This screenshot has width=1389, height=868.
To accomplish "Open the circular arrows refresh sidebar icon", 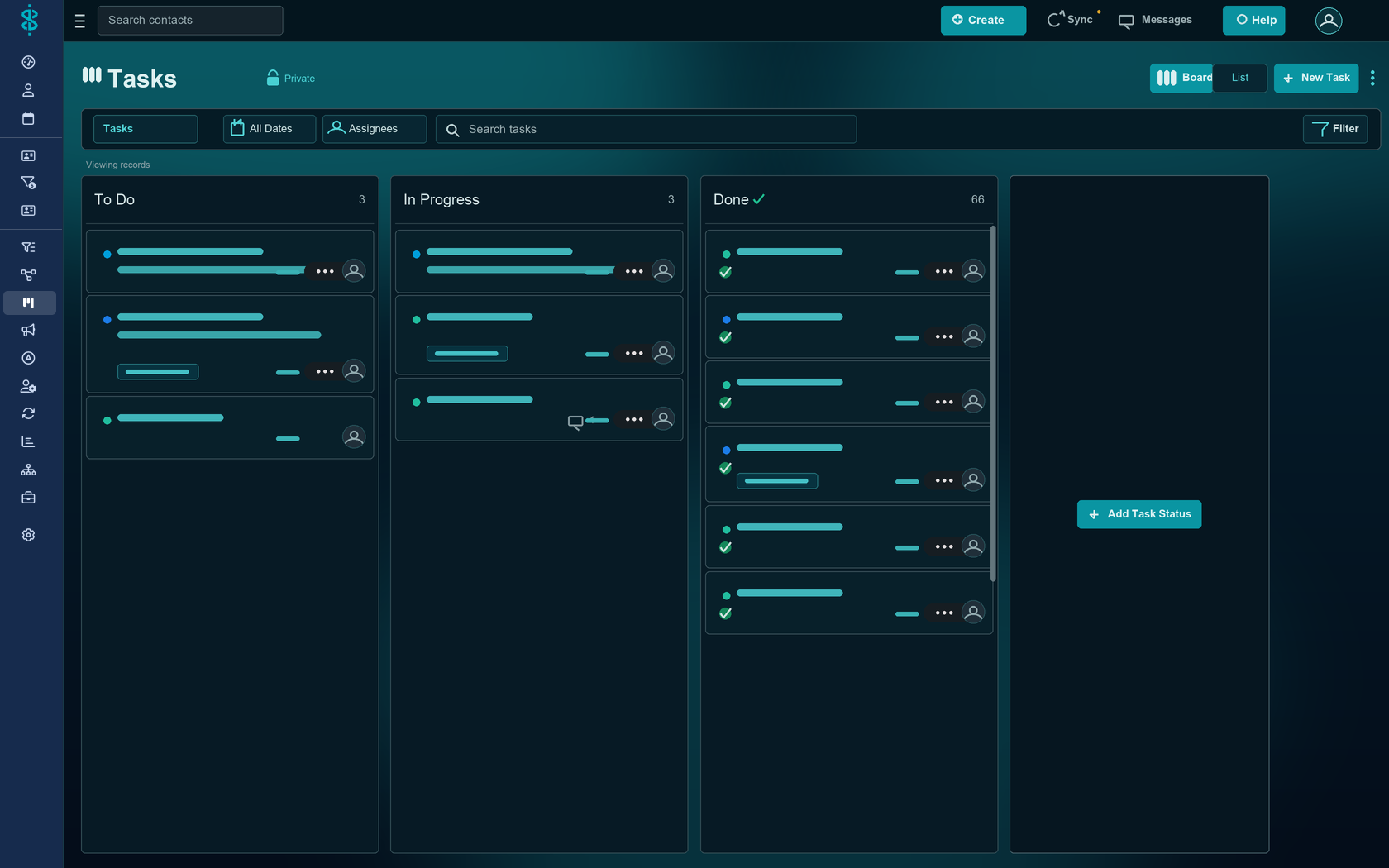I will coord(28,413).
